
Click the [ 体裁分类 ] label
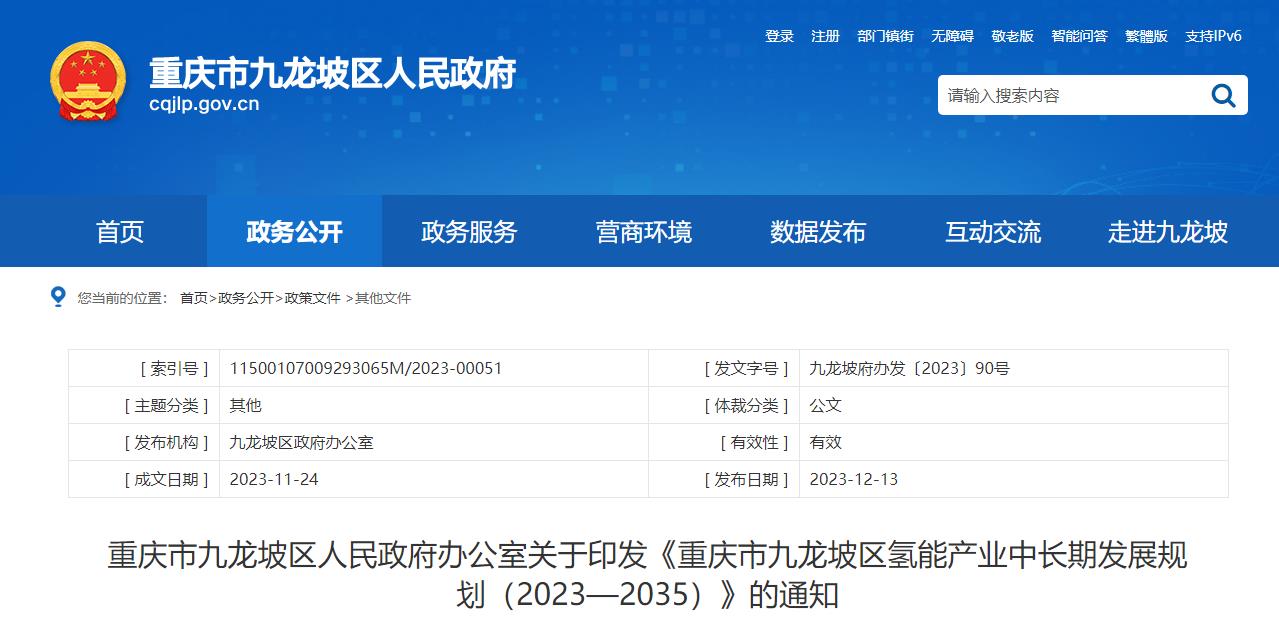coord(746,405)
